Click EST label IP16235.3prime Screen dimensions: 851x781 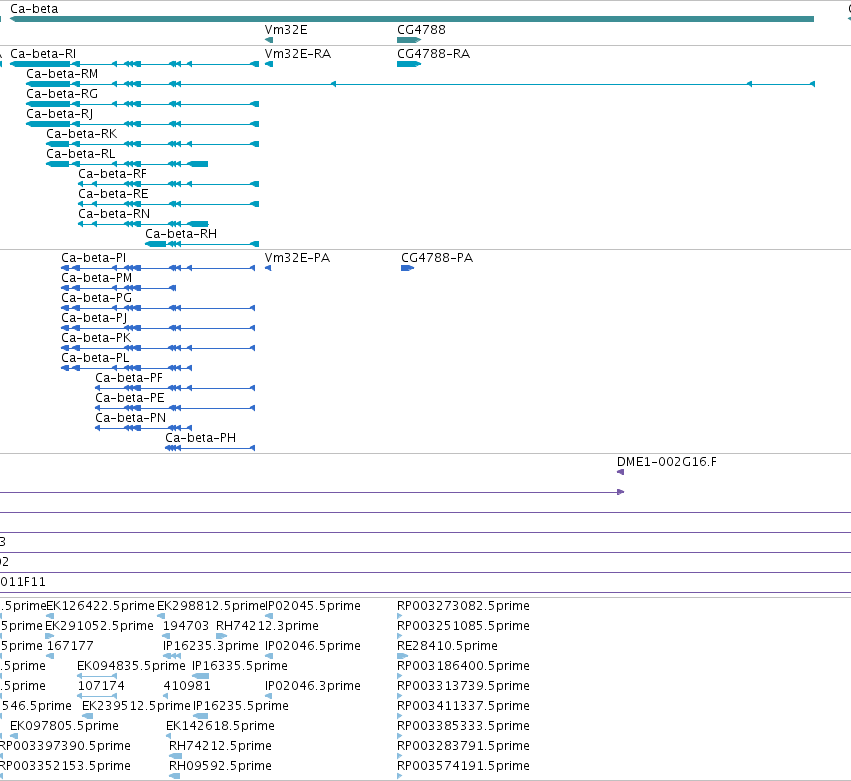211,646
